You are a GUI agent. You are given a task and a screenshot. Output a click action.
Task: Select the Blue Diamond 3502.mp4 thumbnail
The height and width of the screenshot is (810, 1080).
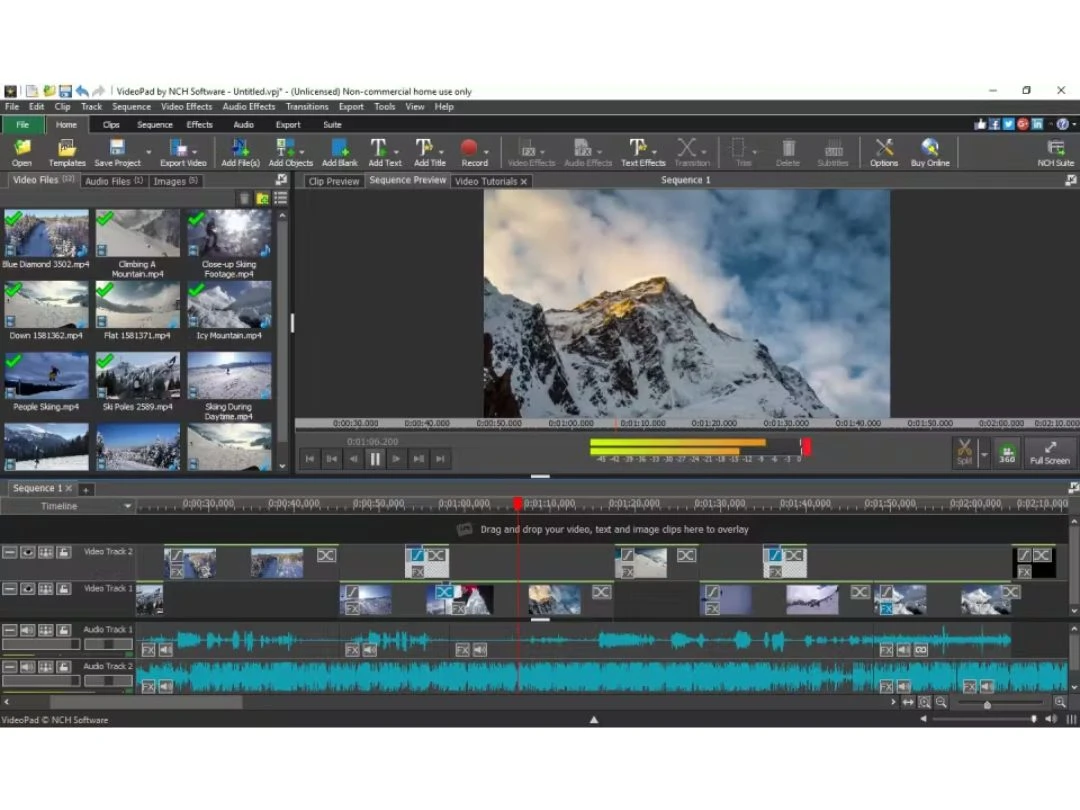(x=45, y=234)
